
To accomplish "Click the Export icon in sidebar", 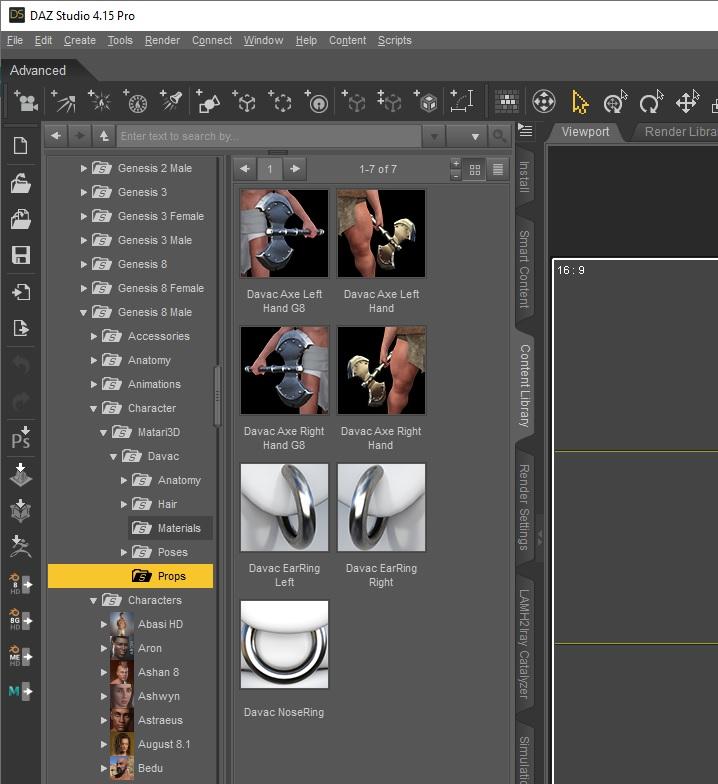I will pos(20,328).
